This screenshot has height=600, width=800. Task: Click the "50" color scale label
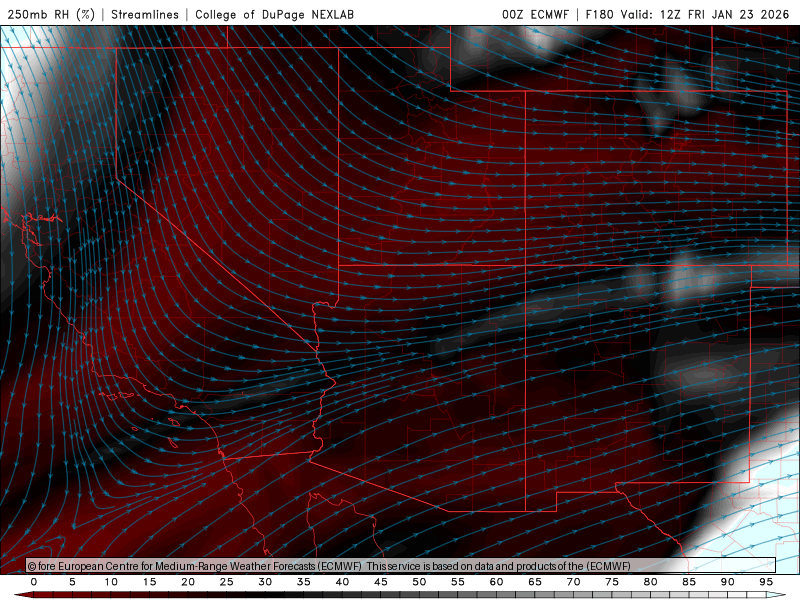pyautogui.click(x=419, y=582)
